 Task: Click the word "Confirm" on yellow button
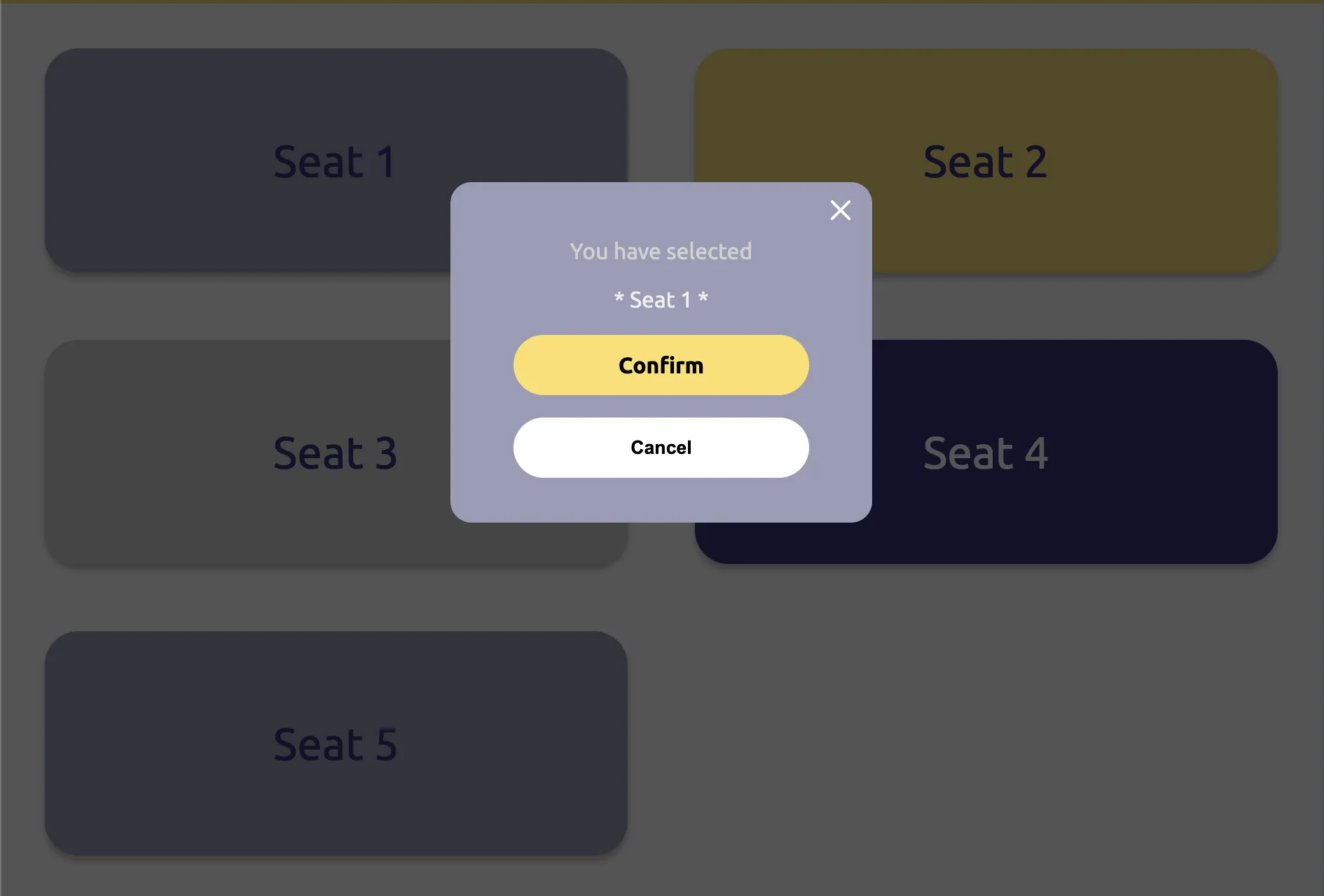(661, 365)
